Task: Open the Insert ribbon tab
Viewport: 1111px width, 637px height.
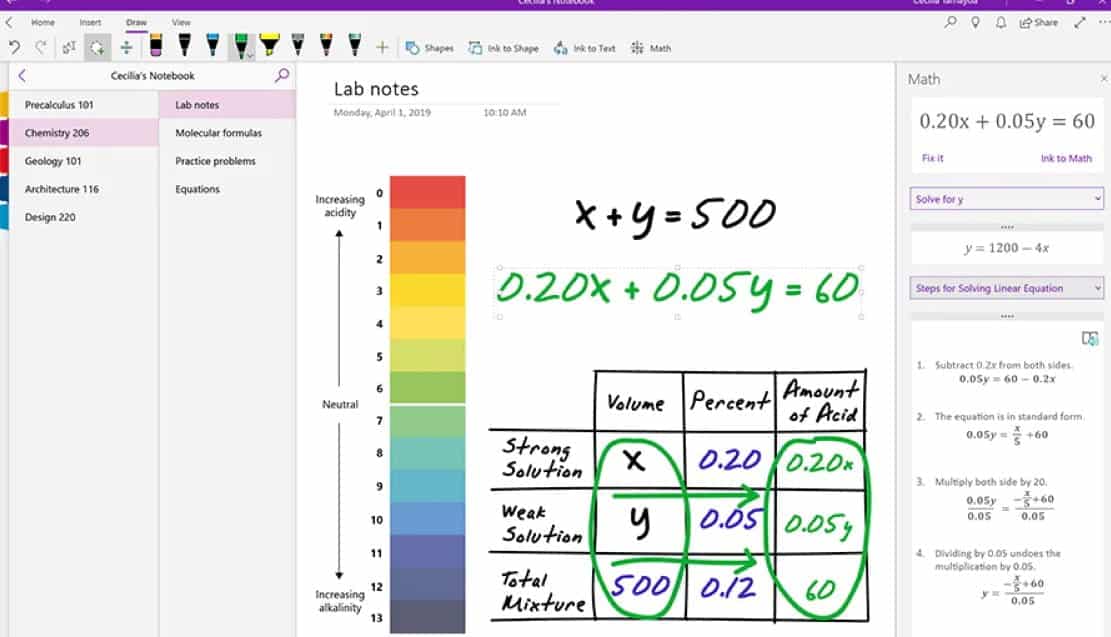Action: tap(90, 21)
